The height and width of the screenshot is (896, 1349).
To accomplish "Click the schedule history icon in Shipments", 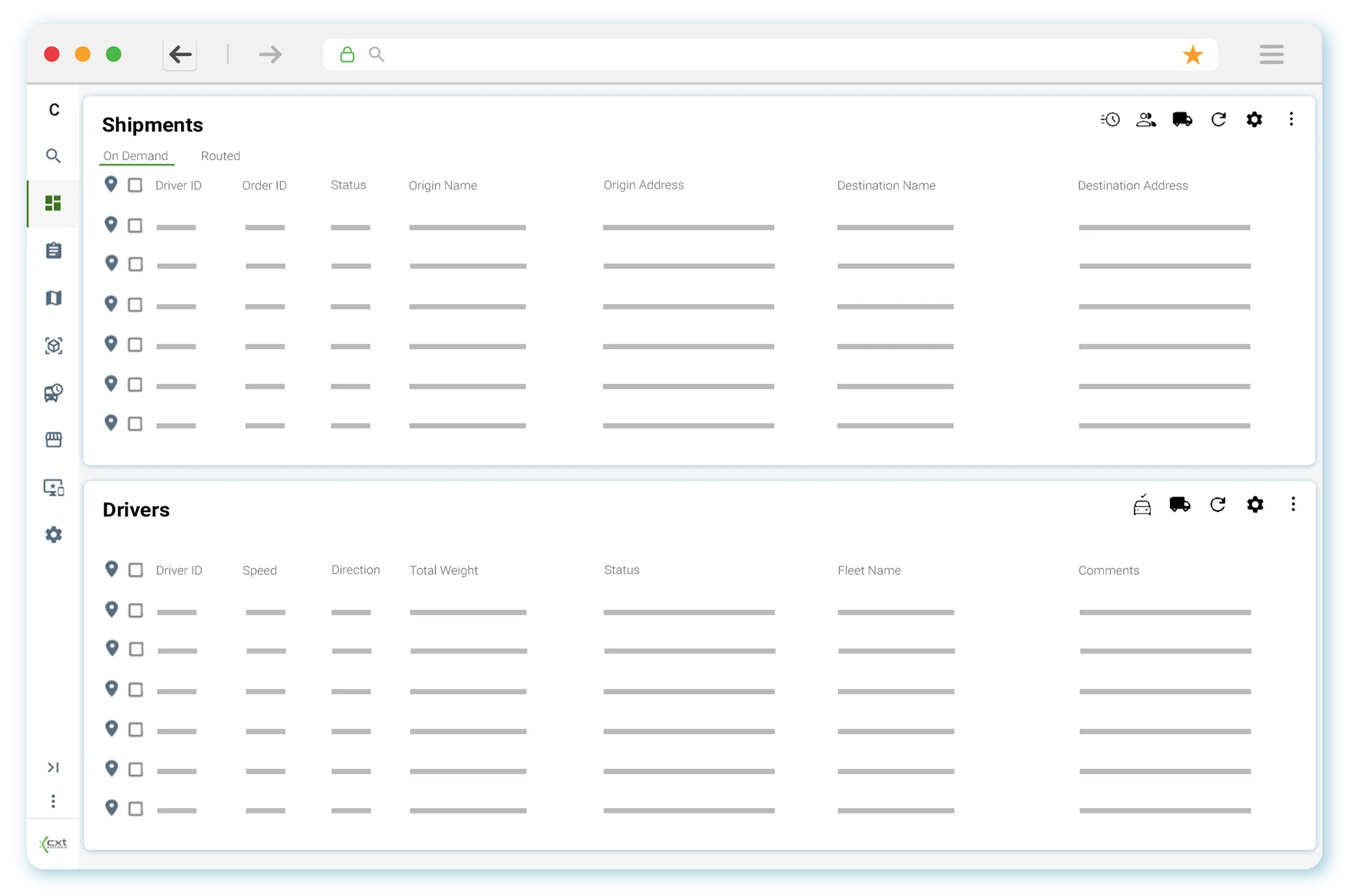I will (1110, 120).
